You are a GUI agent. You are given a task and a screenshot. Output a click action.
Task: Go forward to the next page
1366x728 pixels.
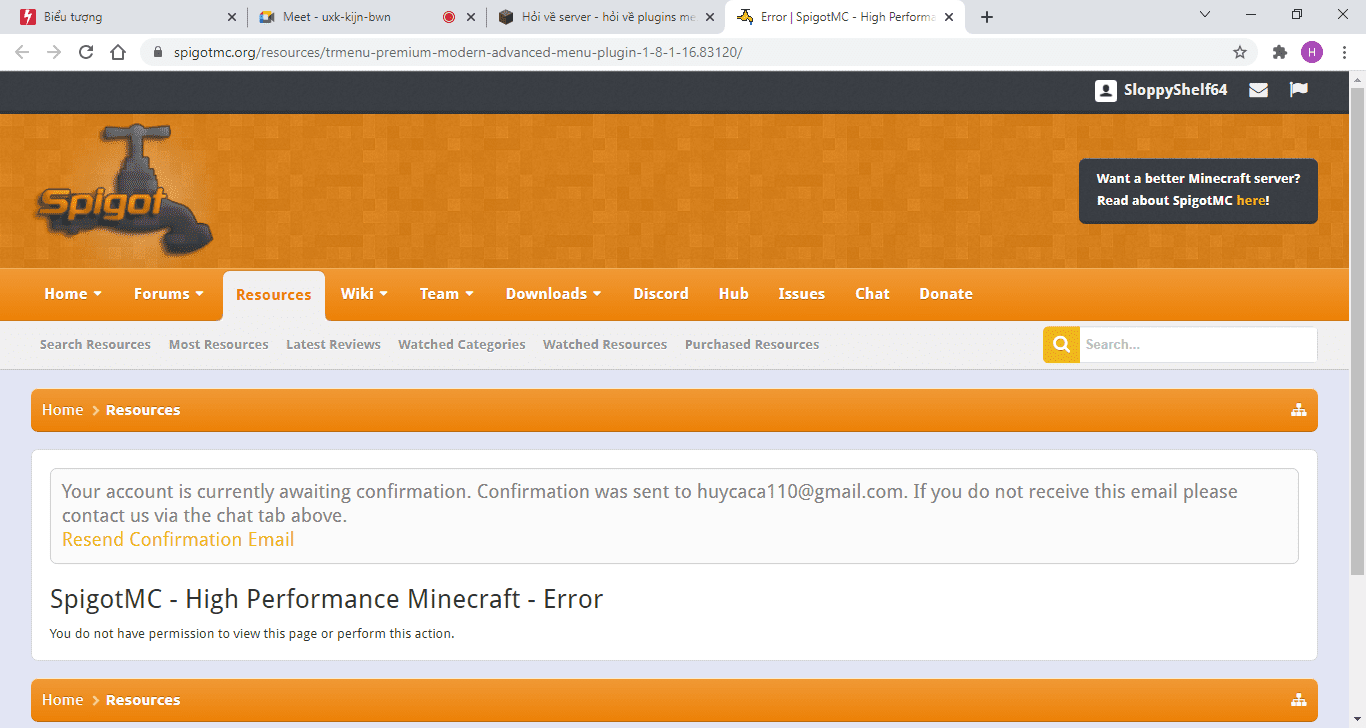[54, 52]
